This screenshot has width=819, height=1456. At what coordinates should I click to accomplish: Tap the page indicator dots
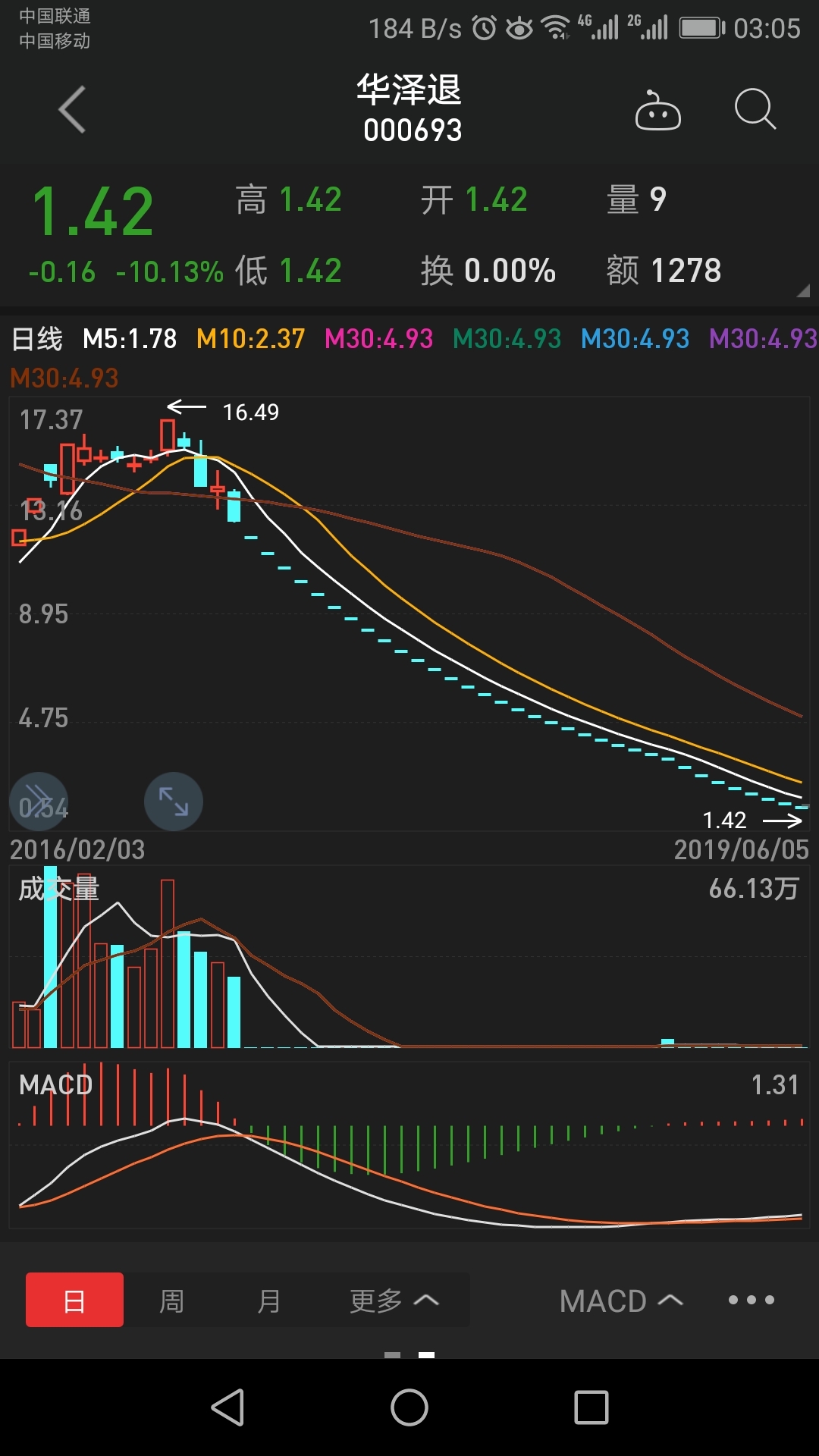[x=409, y=1354]
